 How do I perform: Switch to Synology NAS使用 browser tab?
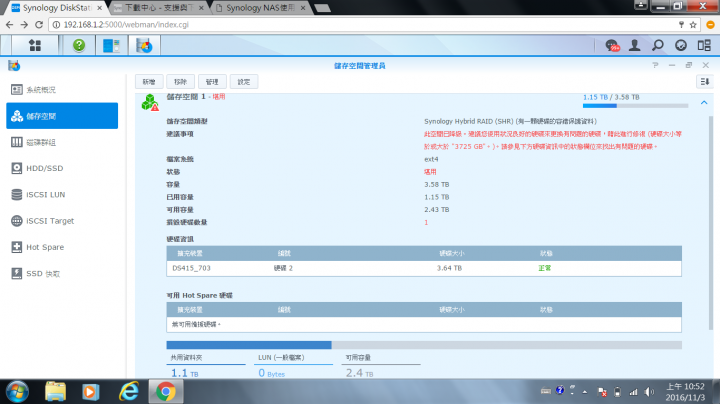click(x=260, y=8)
